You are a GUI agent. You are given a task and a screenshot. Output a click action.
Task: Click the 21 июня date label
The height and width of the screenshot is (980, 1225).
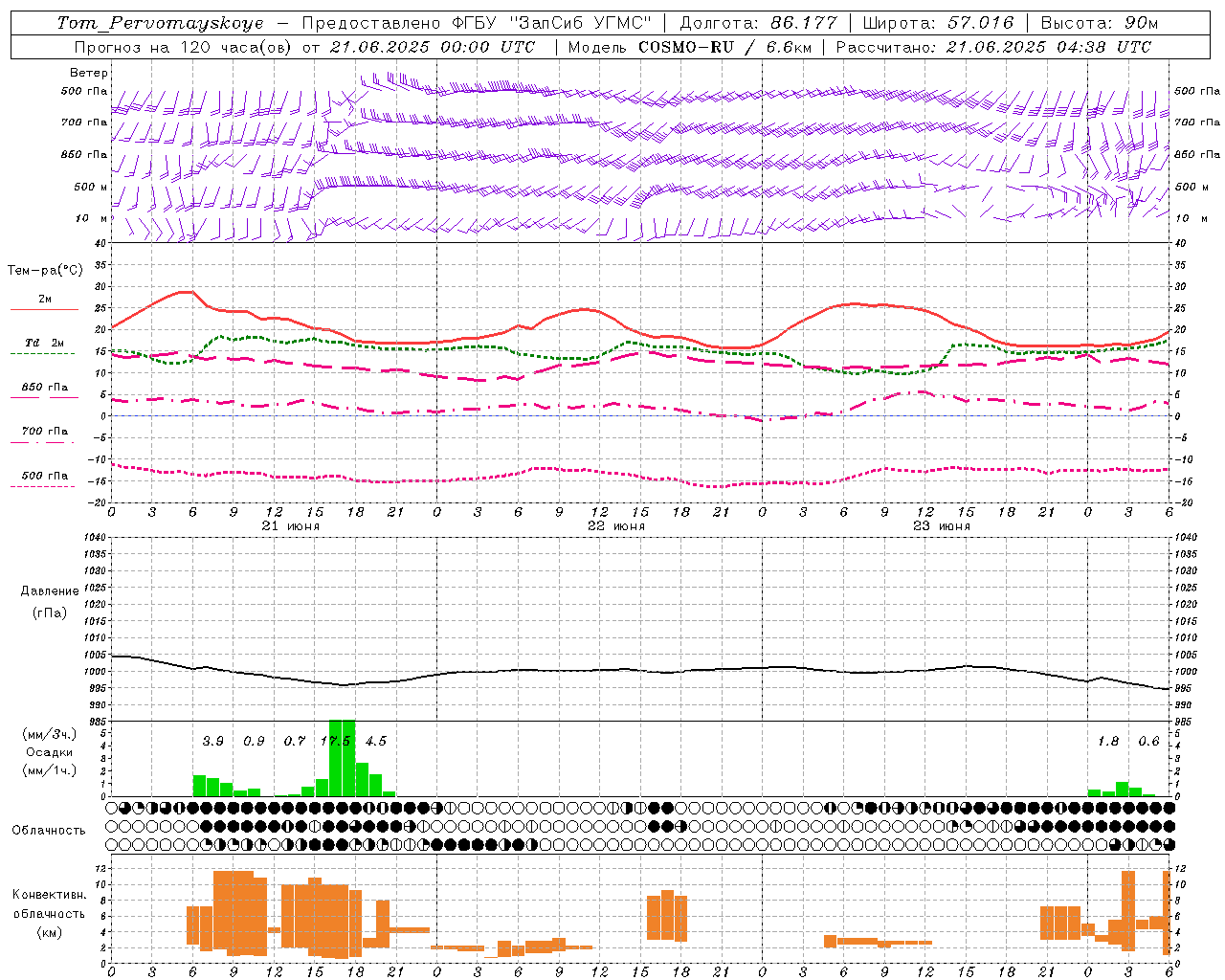(291, 526)
